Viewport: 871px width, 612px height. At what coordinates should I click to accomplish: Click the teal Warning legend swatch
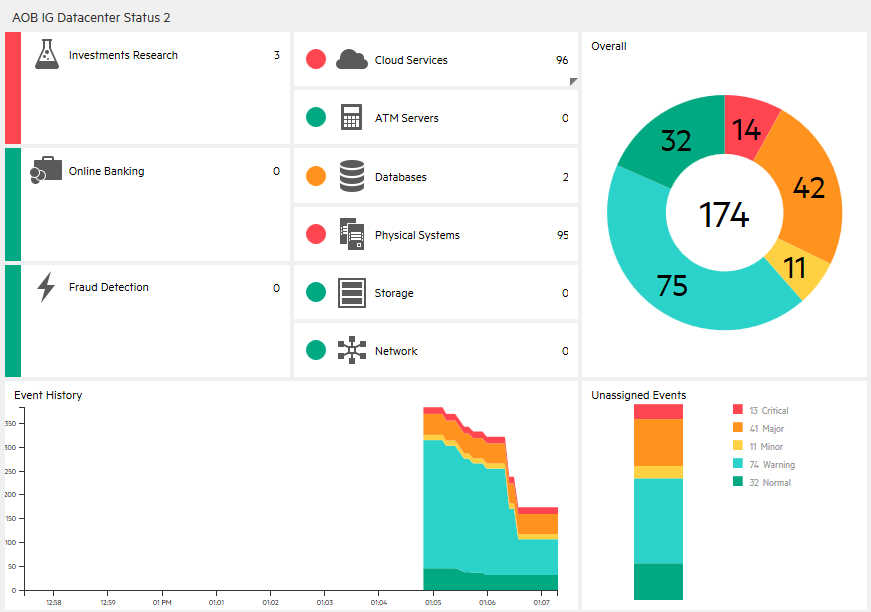pyautogui.click(x=738, y=463)
